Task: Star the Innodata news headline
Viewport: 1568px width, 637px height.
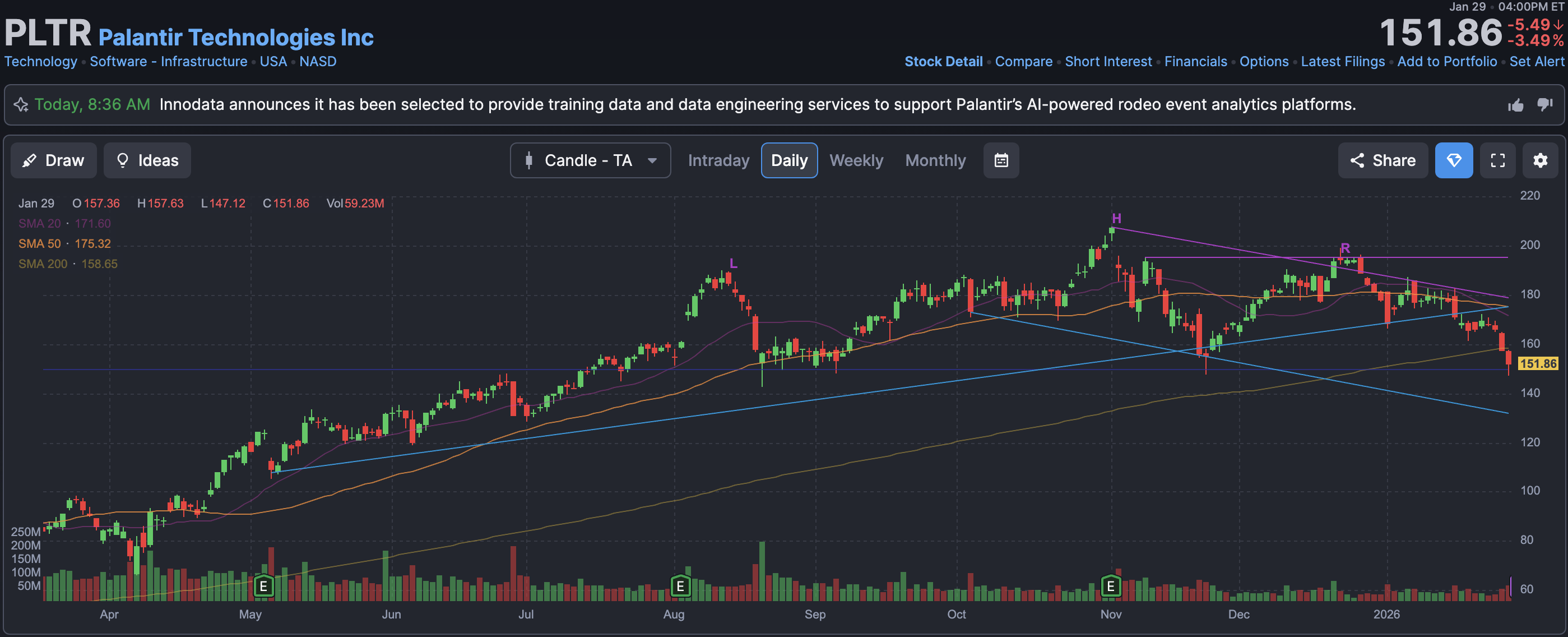Action: 21,105
